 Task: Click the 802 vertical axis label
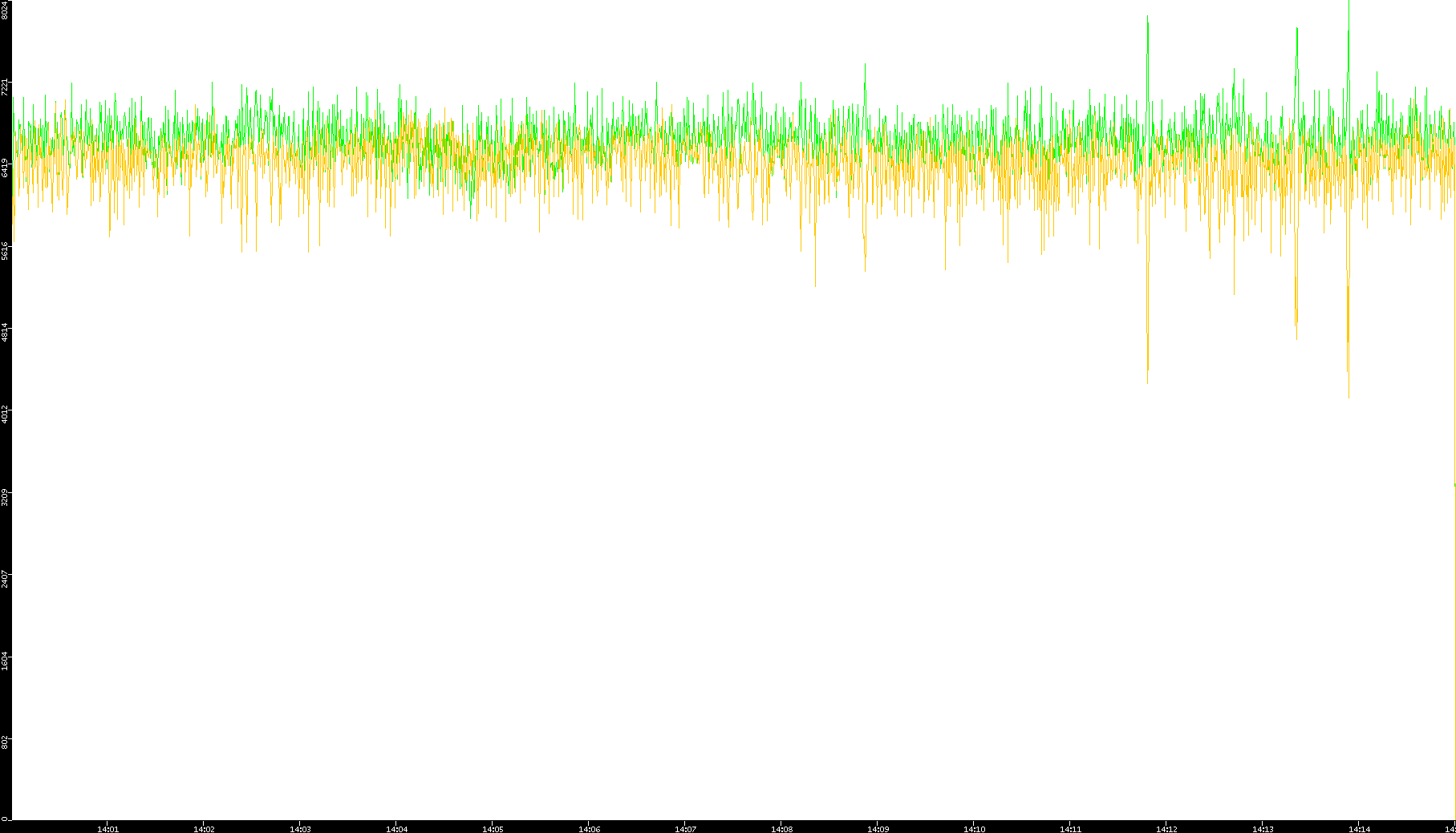tap(6, 742)
